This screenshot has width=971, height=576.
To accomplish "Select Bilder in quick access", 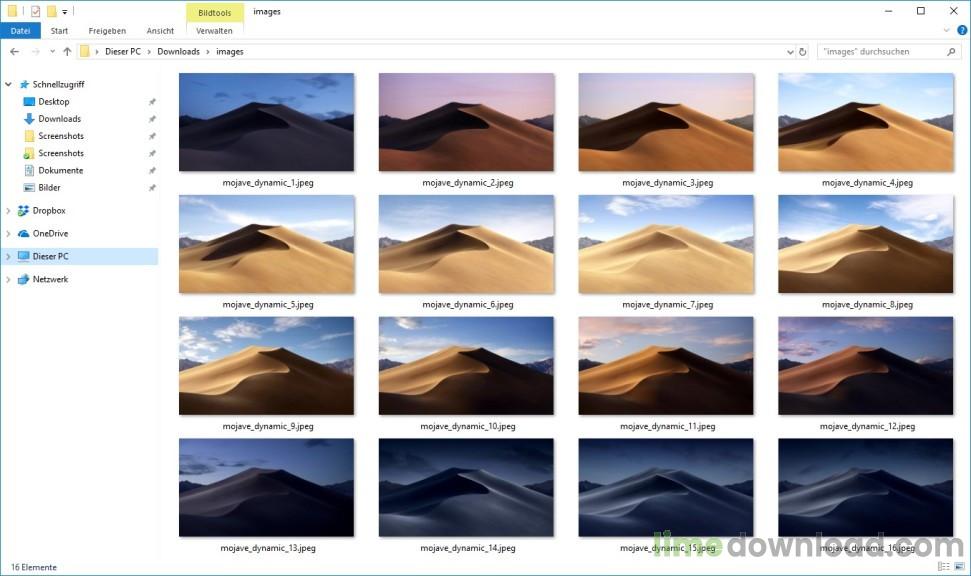I will click(49, 188).
